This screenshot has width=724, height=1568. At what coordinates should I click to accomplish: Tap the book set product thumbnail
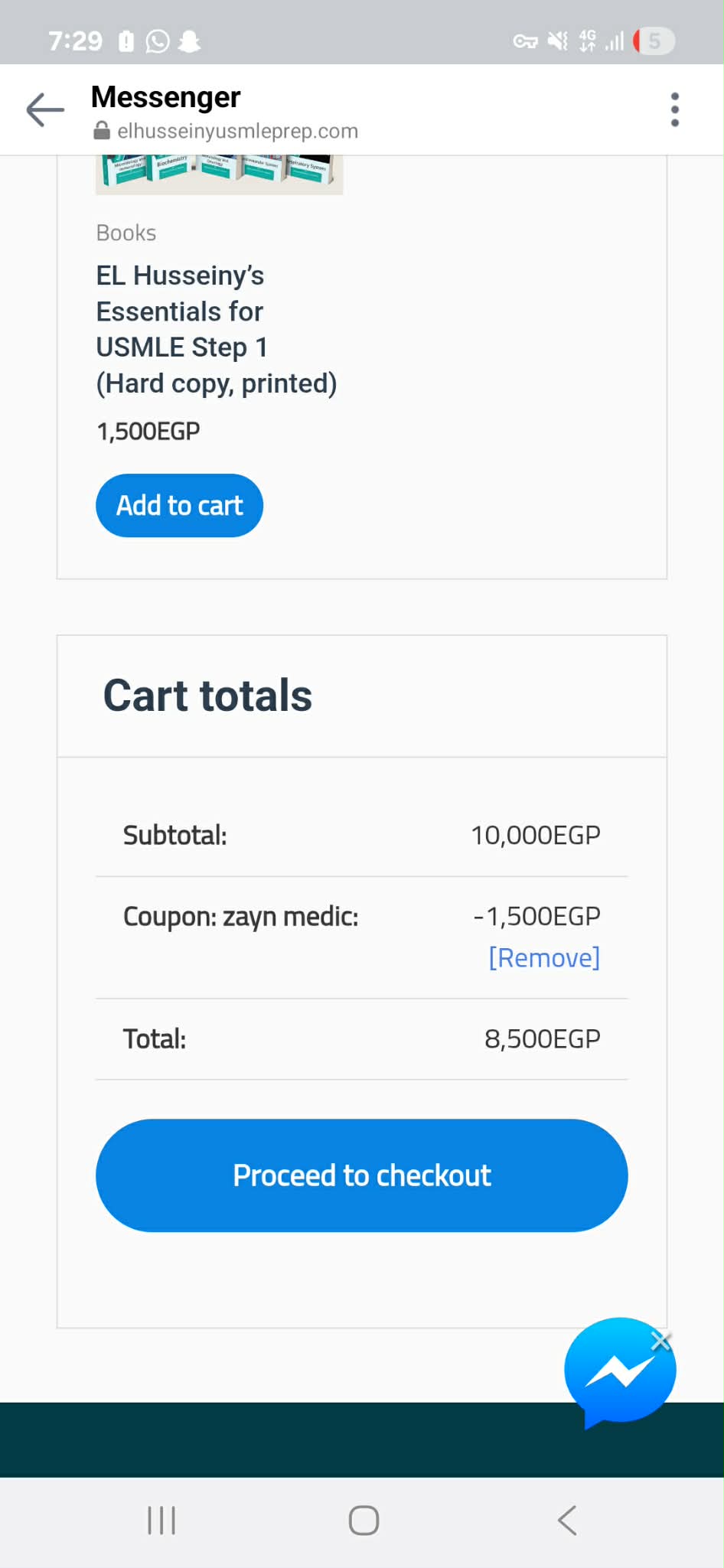coord(219,174)
